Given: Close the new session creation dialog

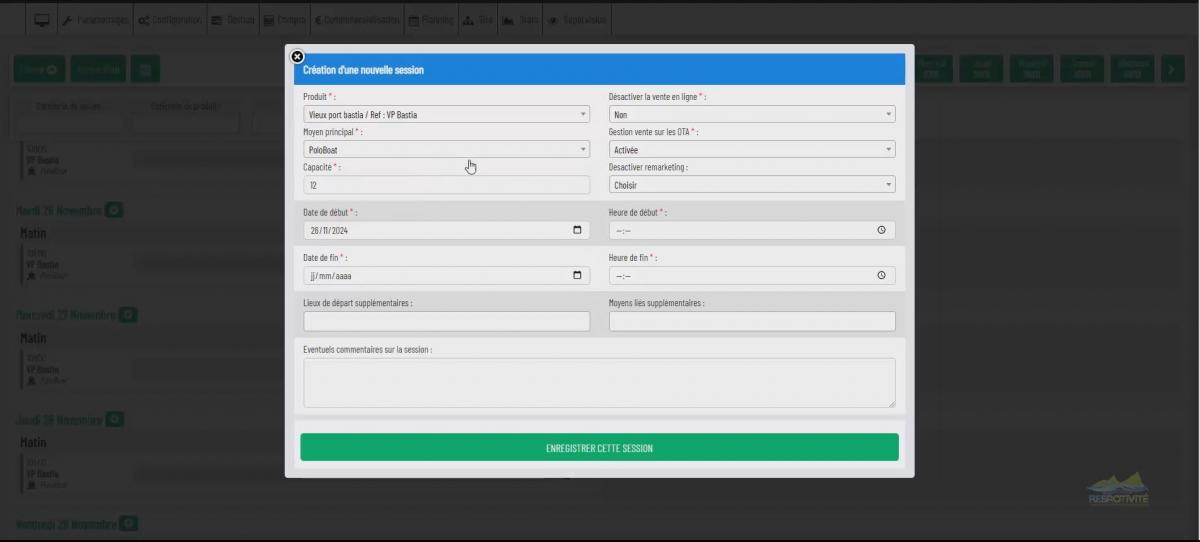Looking at the screenshot, I should [x=297, y=57].
